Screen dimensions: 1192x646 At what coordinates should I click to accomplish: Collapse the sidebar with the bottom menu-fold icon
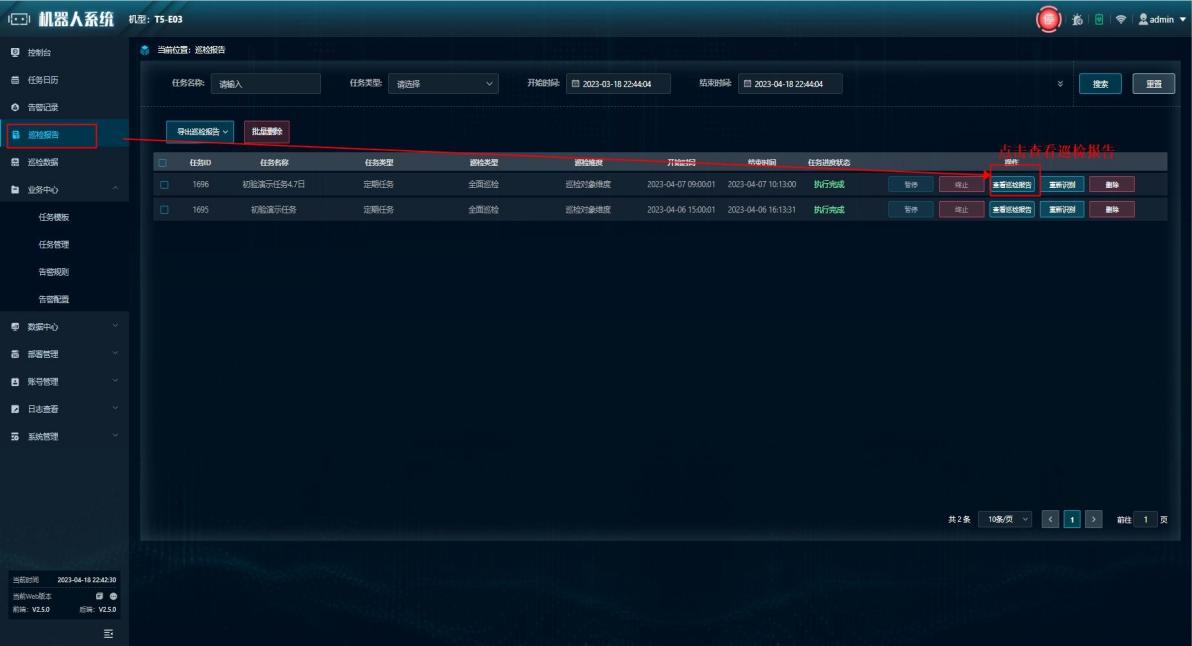pos(109,634)
